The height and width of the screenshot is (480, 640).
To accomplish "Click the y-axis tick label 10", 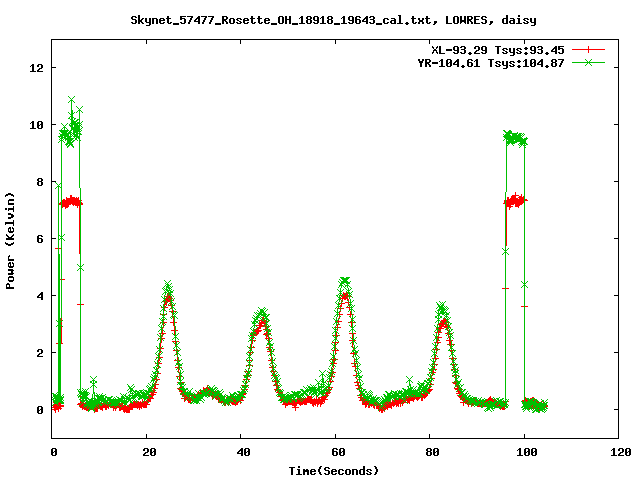I will (36, 125).
